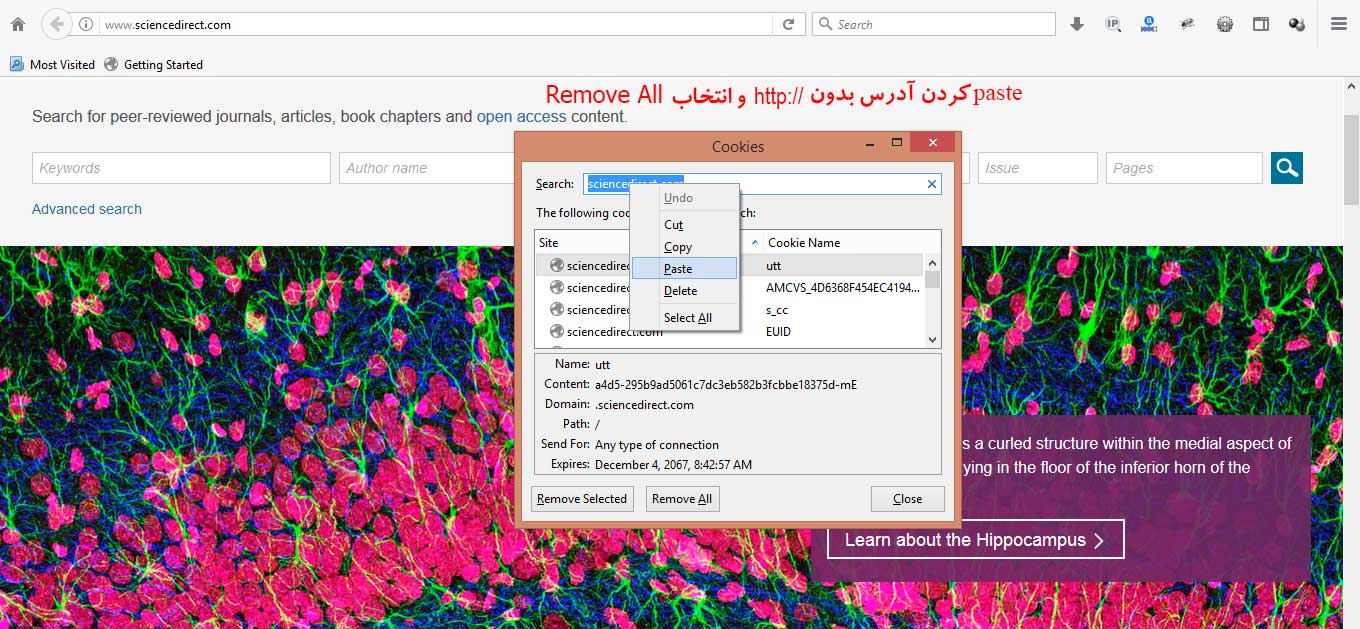Screen dimensions: 1360x629
Task: Click the Expires date value
Action: point(673,465)
